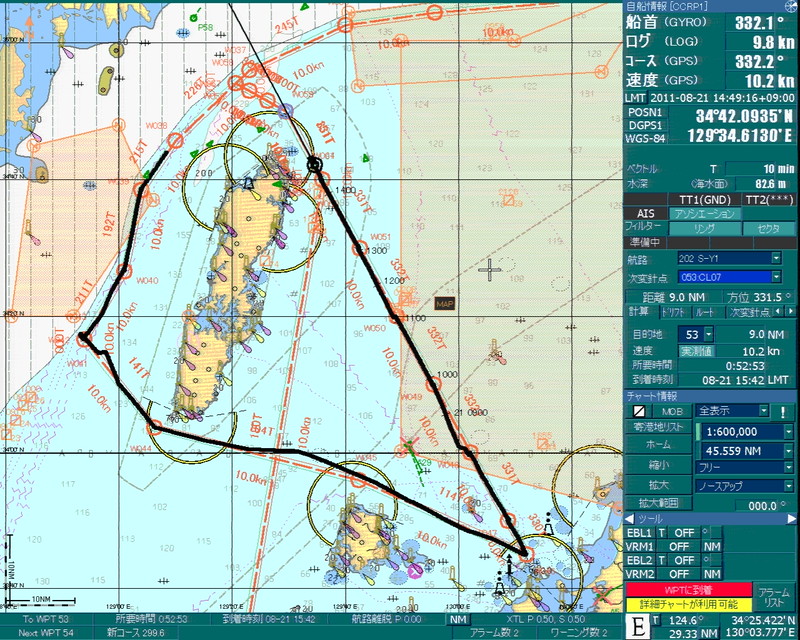Expand the ノースアップ orientation dropdown

click(x=789, y=485)
